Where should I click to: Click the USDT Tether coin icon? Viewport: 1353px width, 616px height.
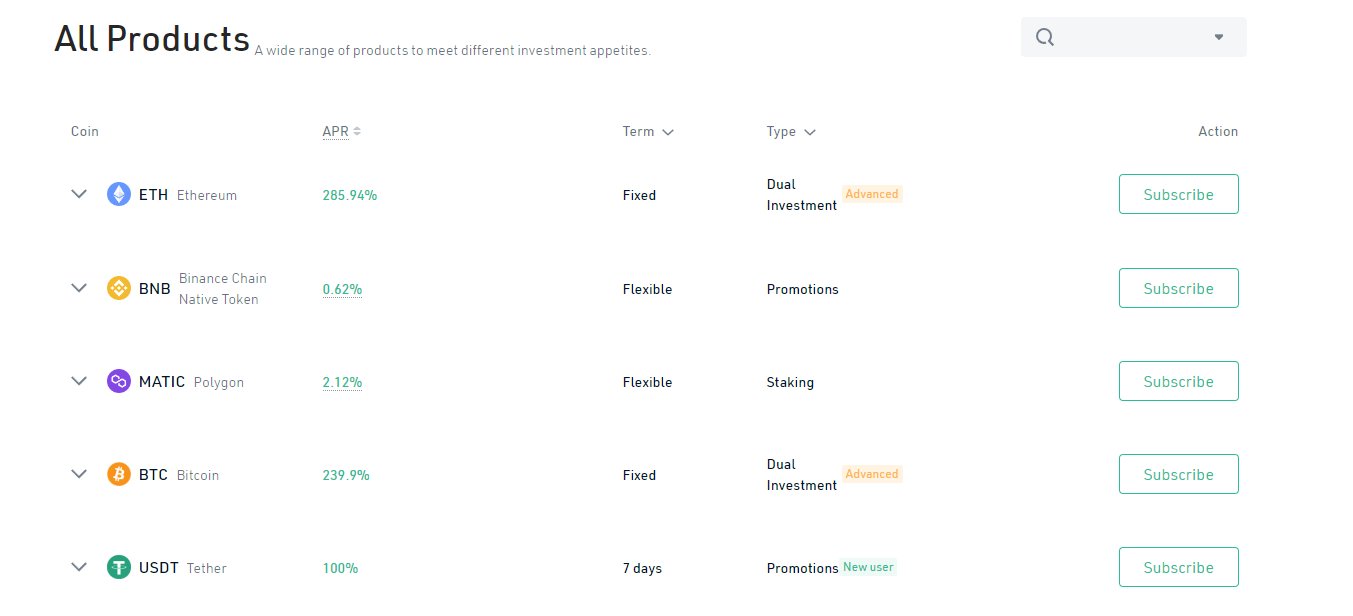click(x=119, y=568)
